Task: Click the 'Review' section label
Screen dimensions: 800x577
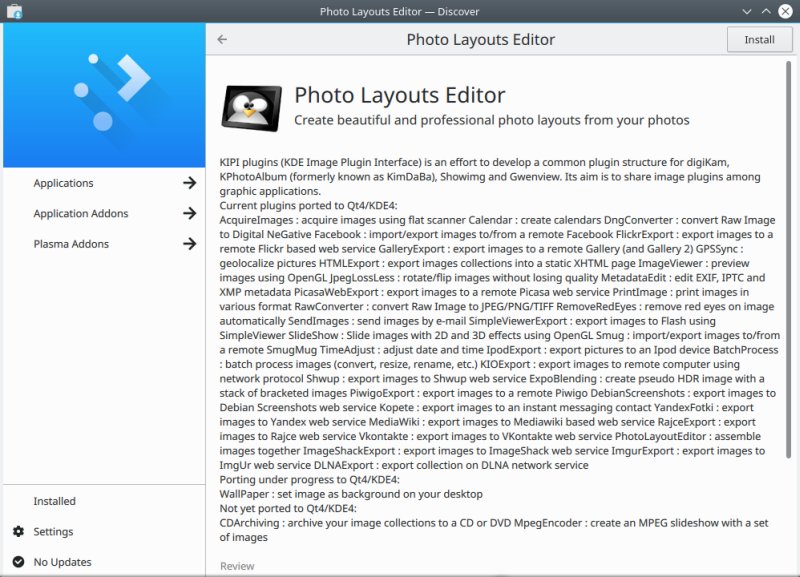Action: point(237,566)
